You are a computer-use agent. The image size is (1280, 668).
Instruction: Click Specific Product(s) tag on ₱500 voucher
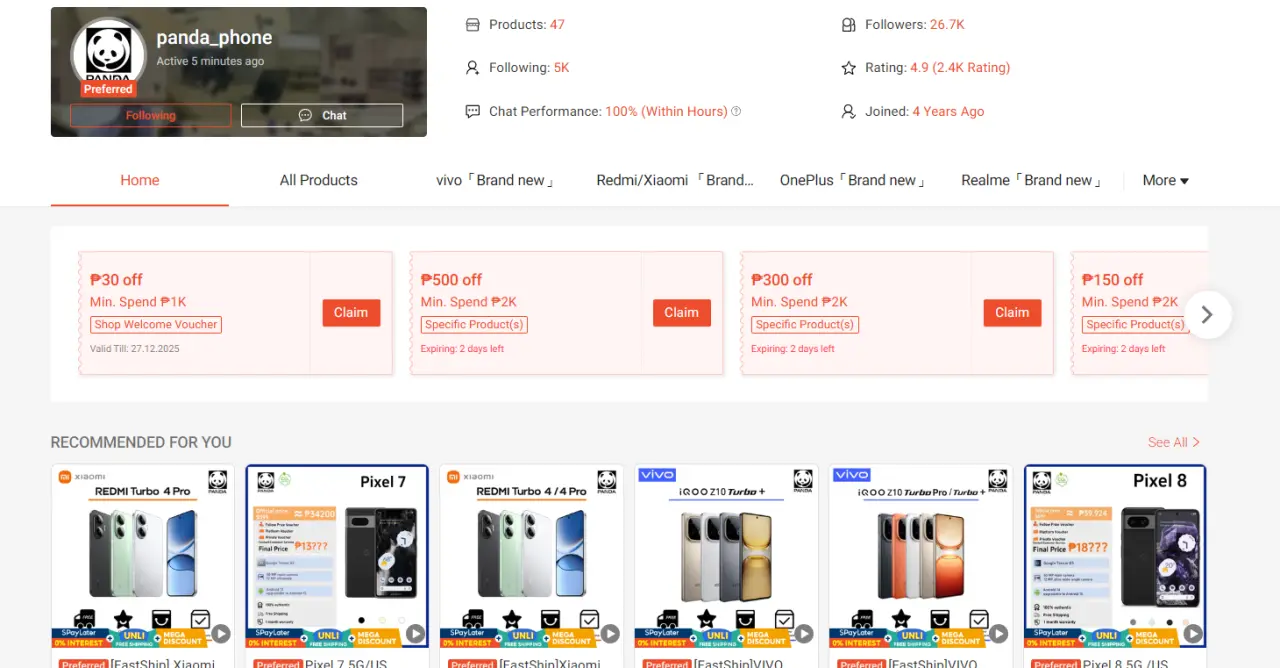click(x=474, y=325)
